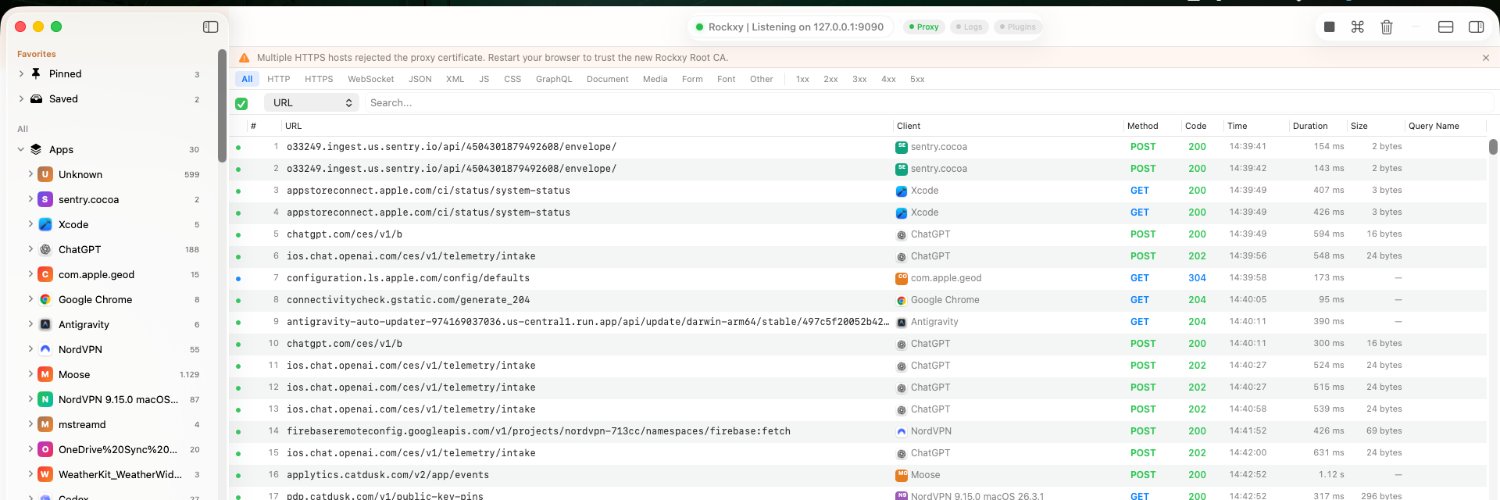Screen dimensions: 1500x500
Task: Select the ChatGPT icon in sidebar
Action: tap(45, 249)
